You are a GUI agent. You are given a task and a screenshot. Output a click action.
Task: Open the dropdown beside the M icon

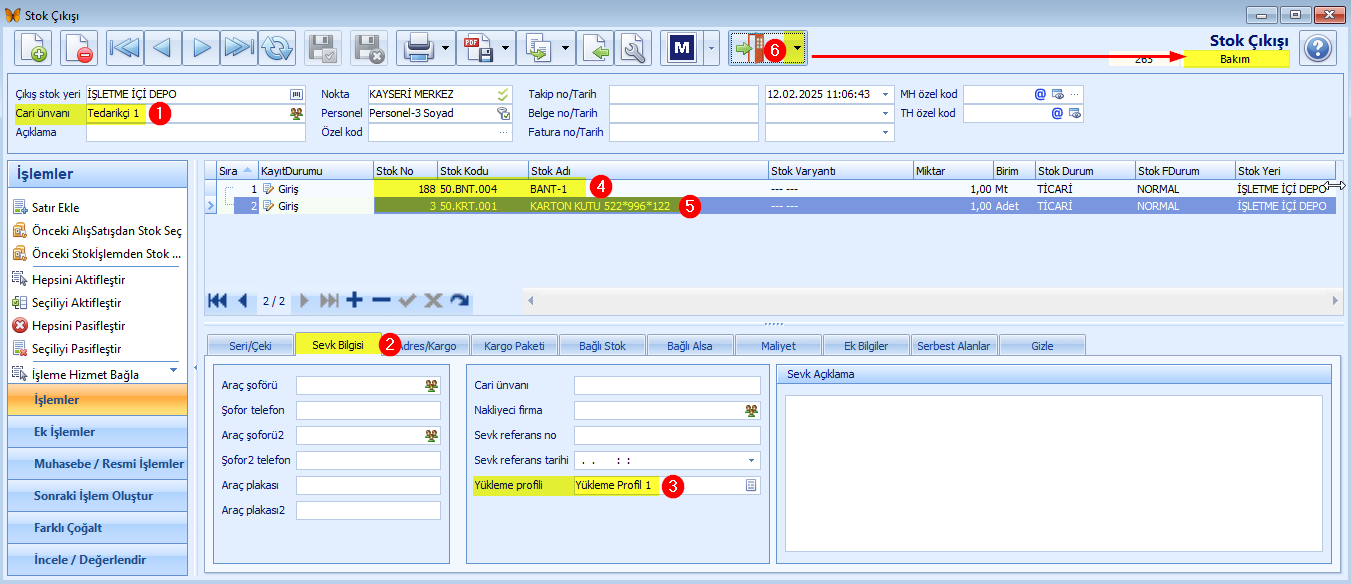(711, 48)
